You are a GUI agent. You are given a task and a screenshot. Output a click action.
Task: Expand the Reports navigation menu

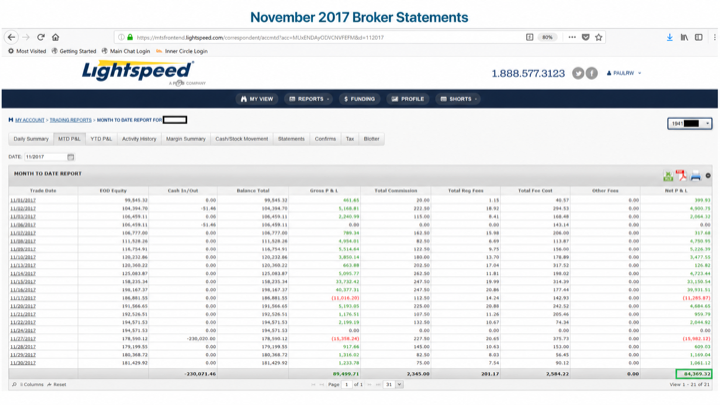(x=309, y=99)
